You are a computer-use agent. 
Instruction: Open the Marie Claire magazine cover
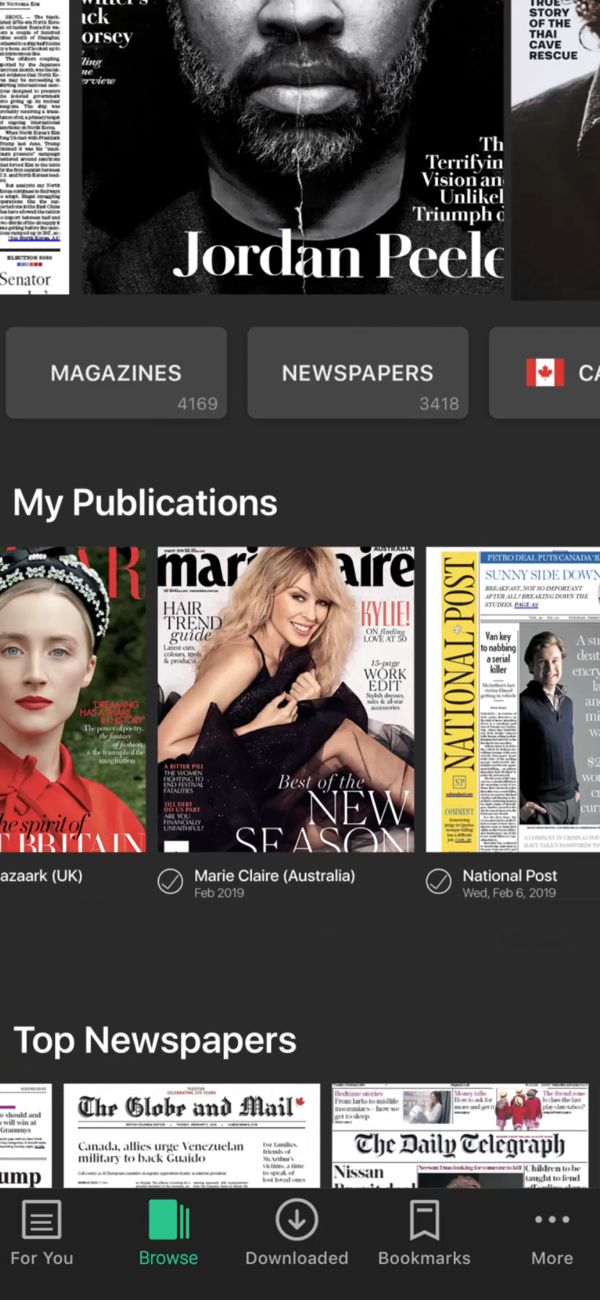click(286, 700)
